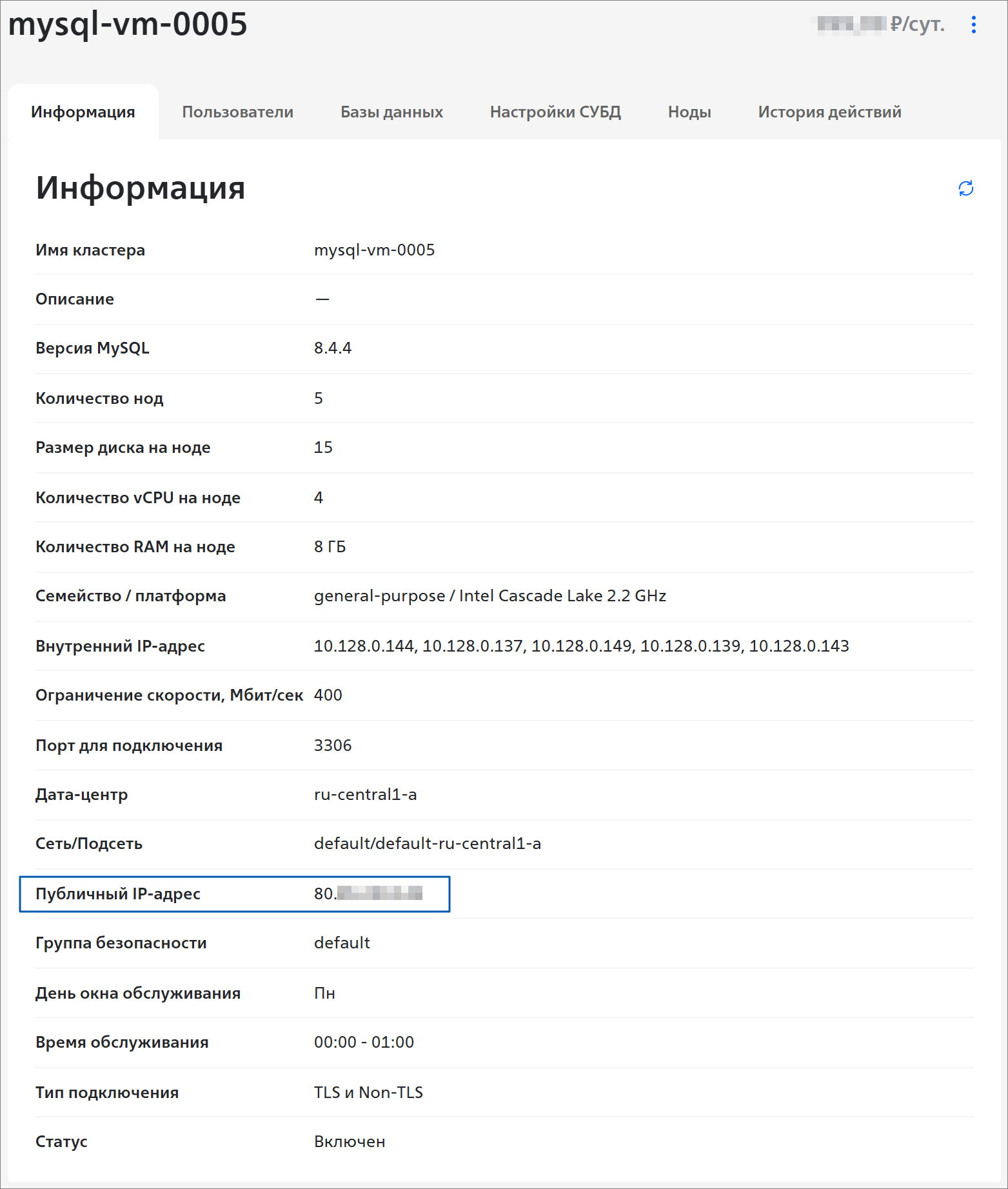The width and height of the screenshot is (1008, 1189).
Task: Open the История действий tab
Action: pyautogui.click(x=829, y=112)
